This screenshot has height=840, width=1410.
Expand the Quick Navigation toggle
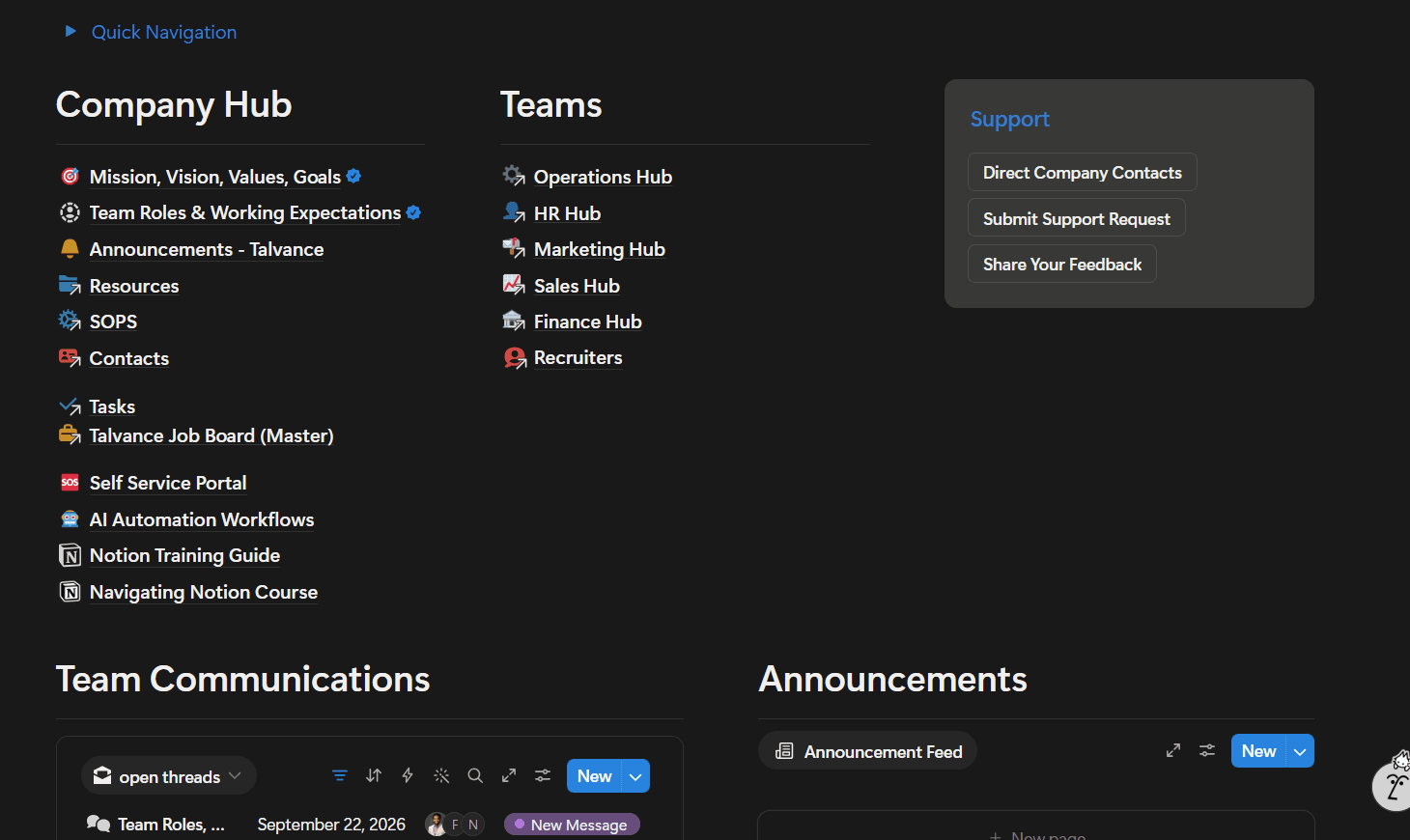pos(70,32)
